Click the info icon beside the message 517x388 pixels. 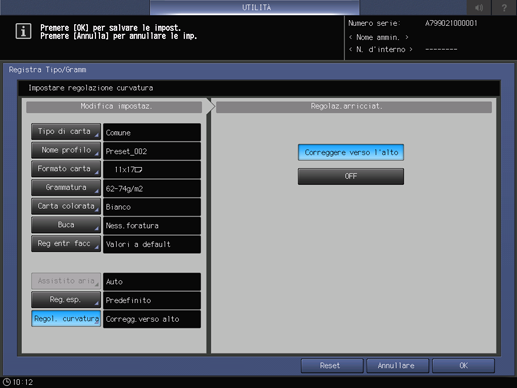(23, 31)
